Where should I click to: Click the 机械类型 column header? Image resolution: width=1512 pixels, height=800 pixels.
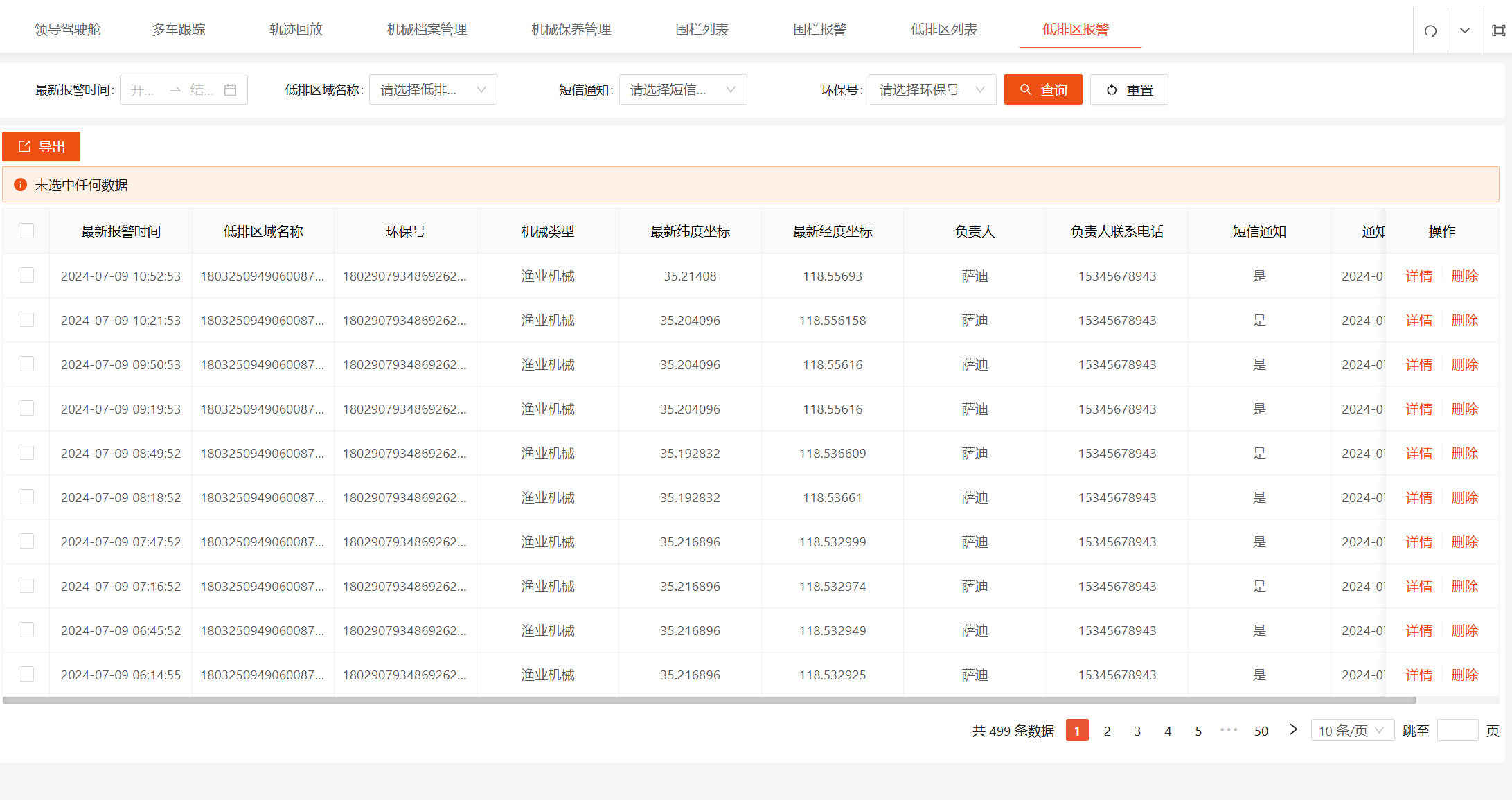pyautogui.click(x=548, y=231)
